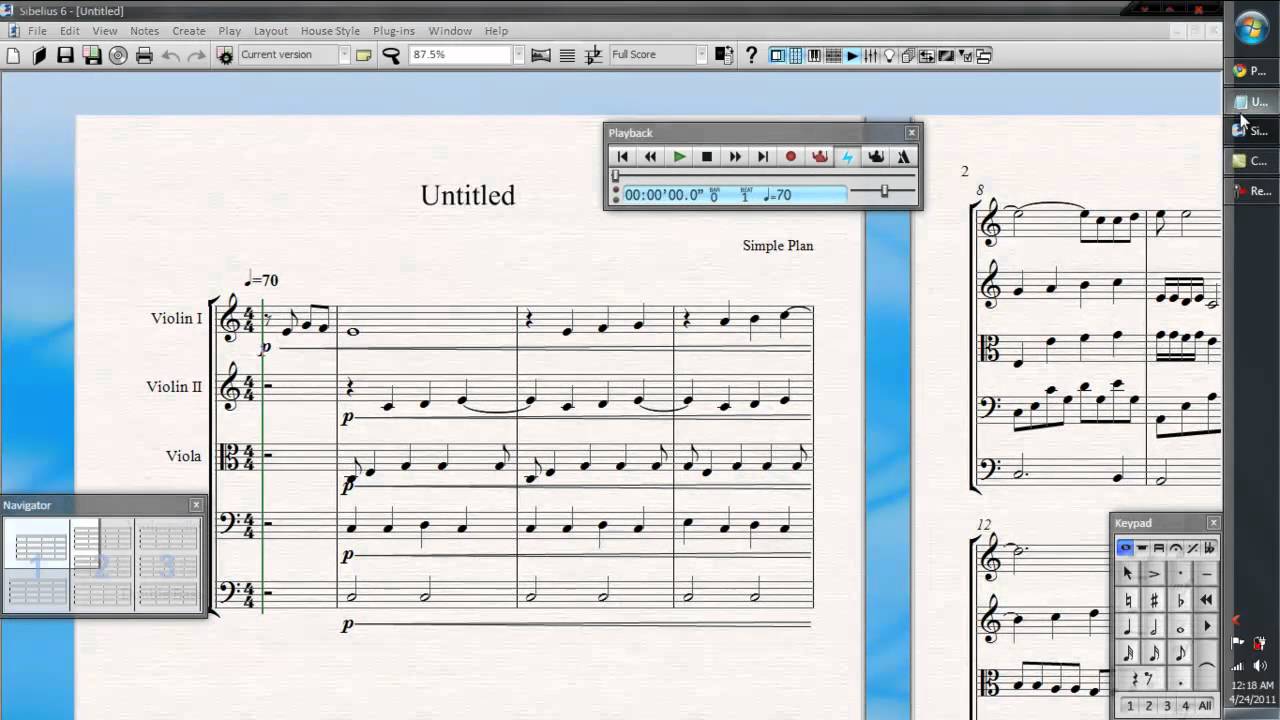This screenshot has width=1280, height=720.
Task: Open the Notes menu
Action: [144, 31]
